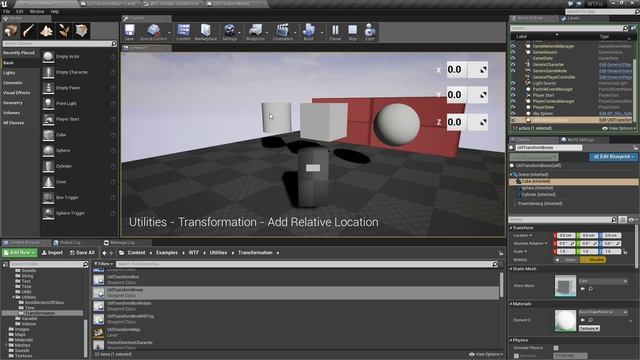The image size is (640, 360).
Task: Click the Add New button
Action: point(19,253)
